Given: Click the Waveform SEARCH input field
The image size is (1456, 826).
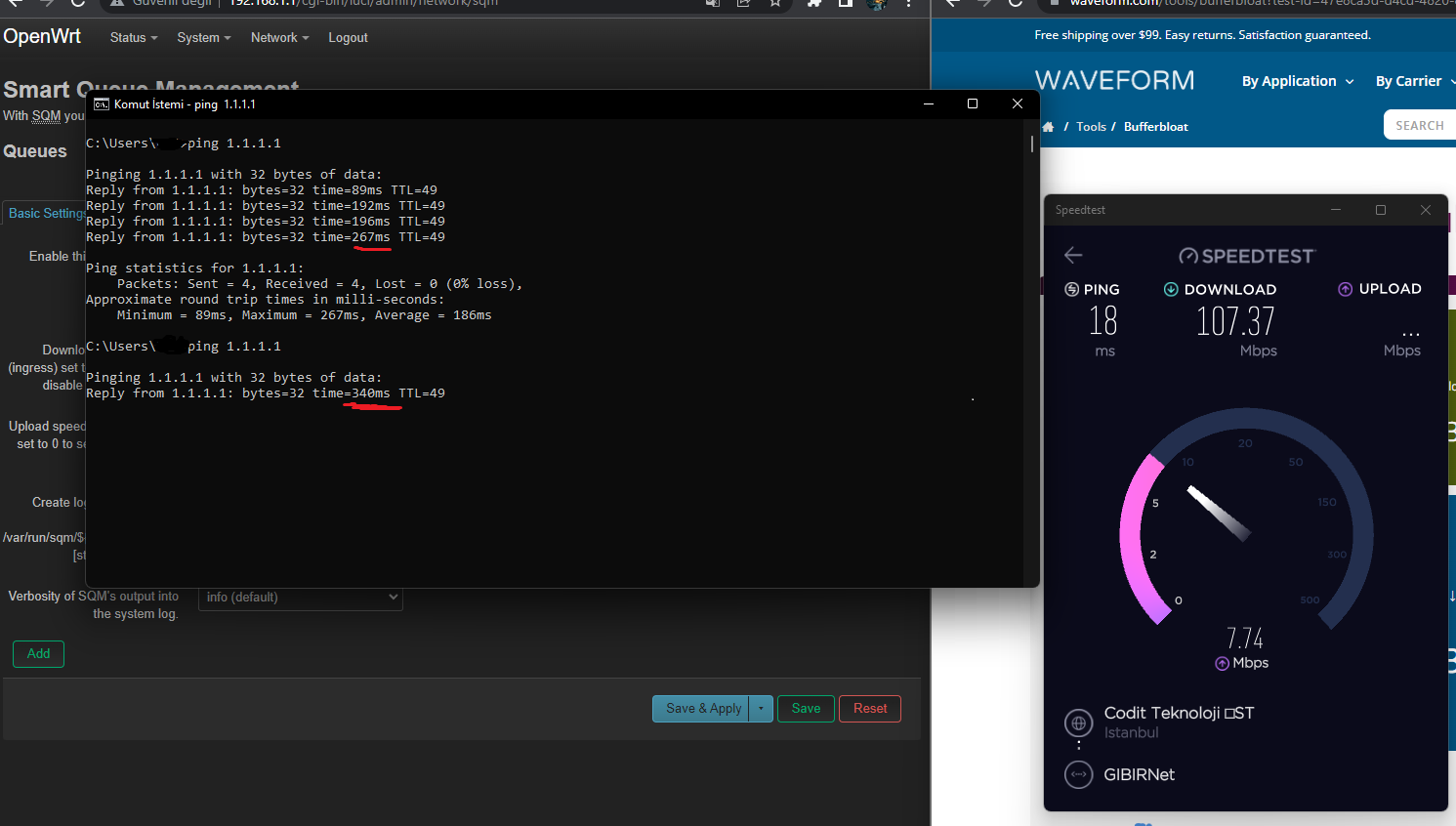Looking at the screenshot, I should (1420, 125).
